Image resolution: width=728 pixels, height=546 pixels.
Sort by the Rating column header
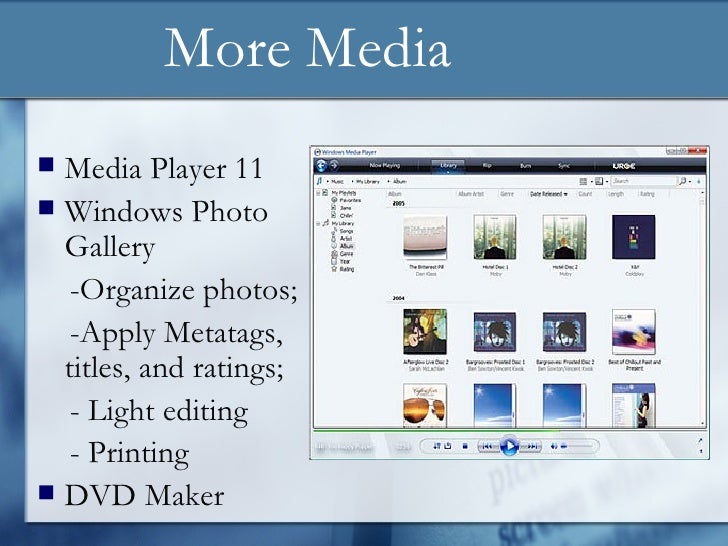(647, 194)
